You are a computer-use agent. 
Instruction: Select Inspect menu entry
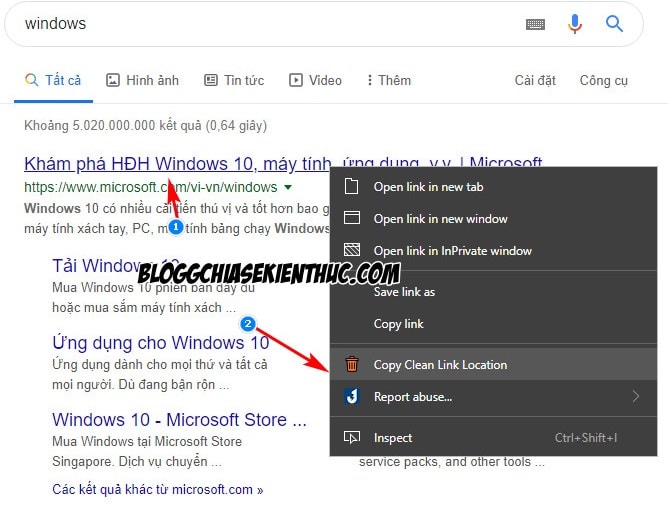coord(493,437)
